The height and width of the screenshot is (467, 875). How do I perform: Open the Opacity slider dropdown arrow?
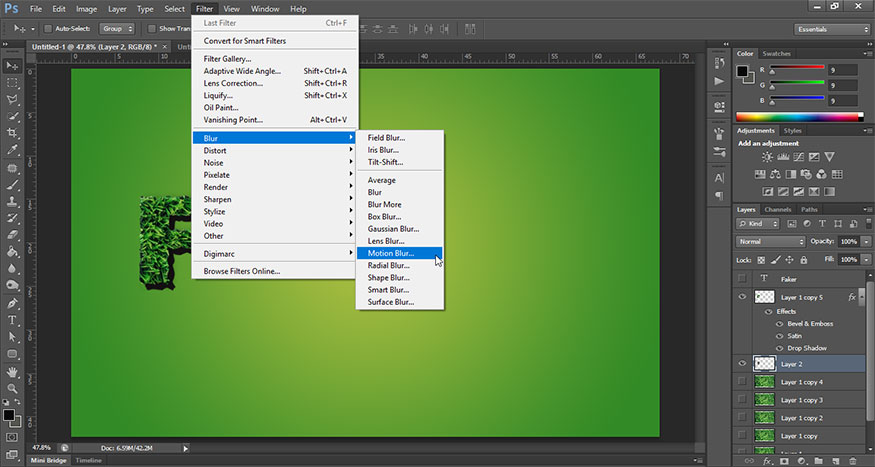[x=866, y=242]
